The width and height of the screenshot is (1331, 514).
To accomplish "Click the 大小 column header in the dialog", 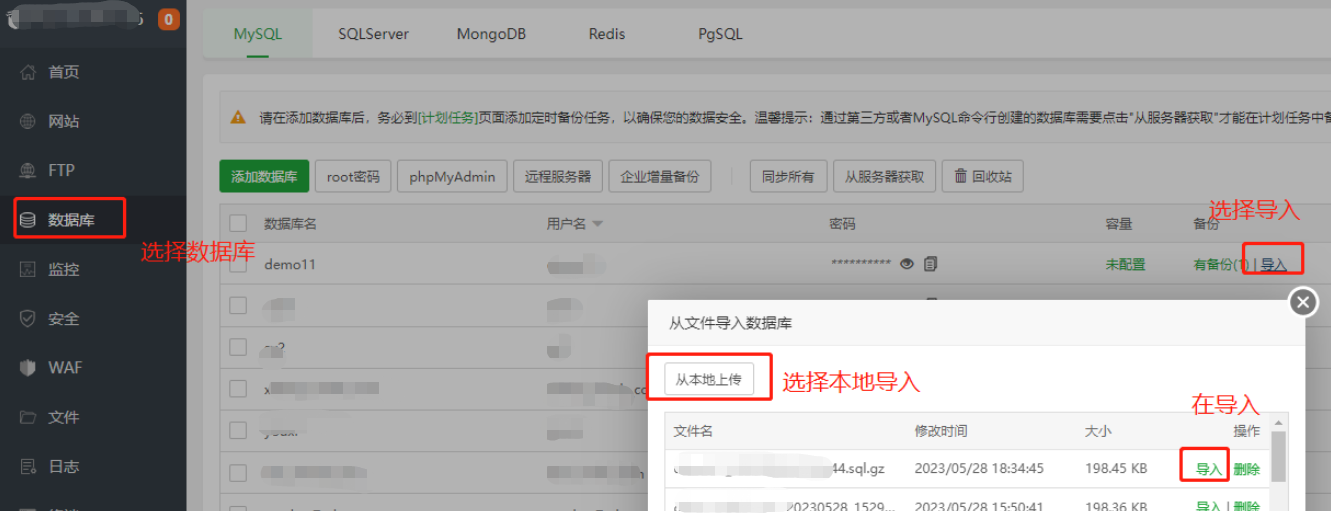I will coord(1098,431).
